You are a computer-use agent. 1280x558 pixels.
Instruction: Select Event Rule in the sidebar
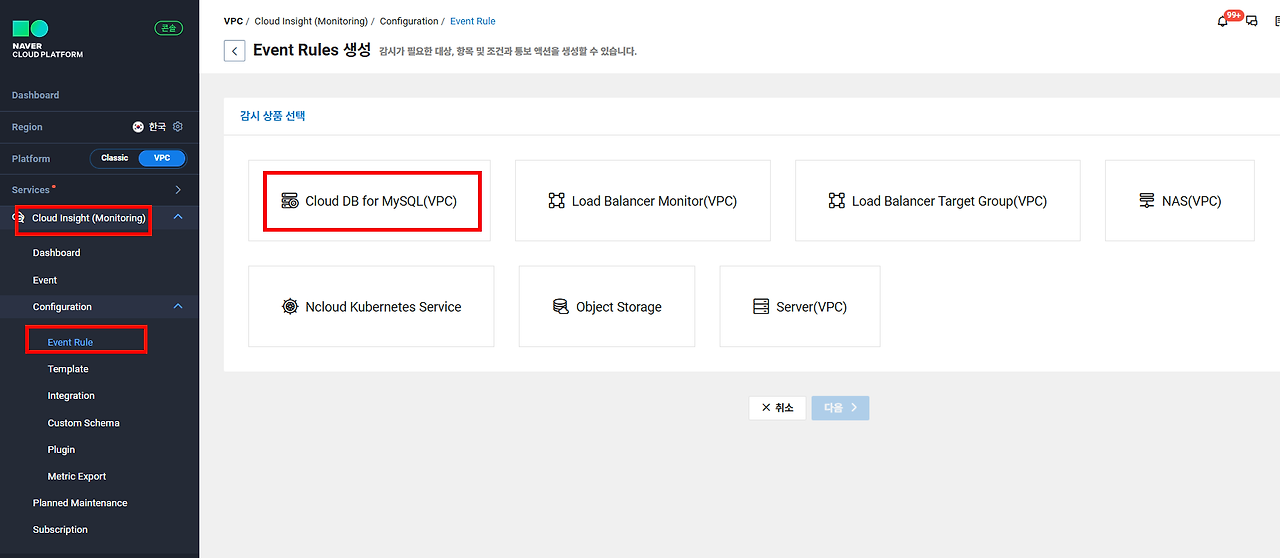pos(70,342)
